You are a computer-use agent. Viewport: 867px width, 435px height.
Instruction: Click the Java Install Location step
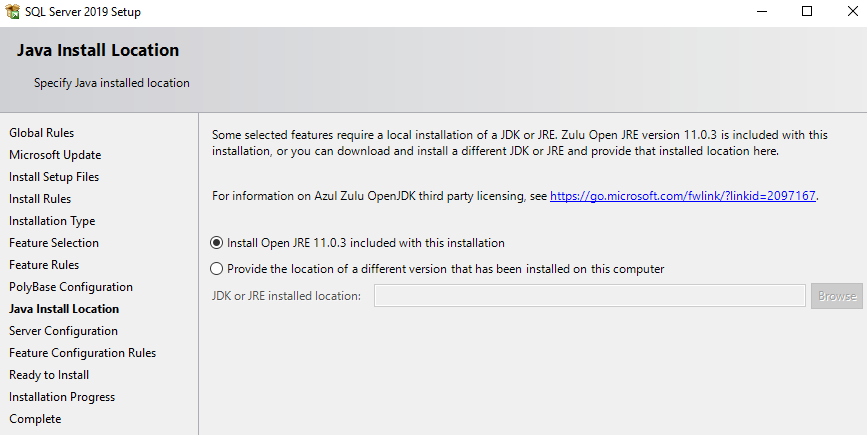pyautogui.click(x=64, y=309)
